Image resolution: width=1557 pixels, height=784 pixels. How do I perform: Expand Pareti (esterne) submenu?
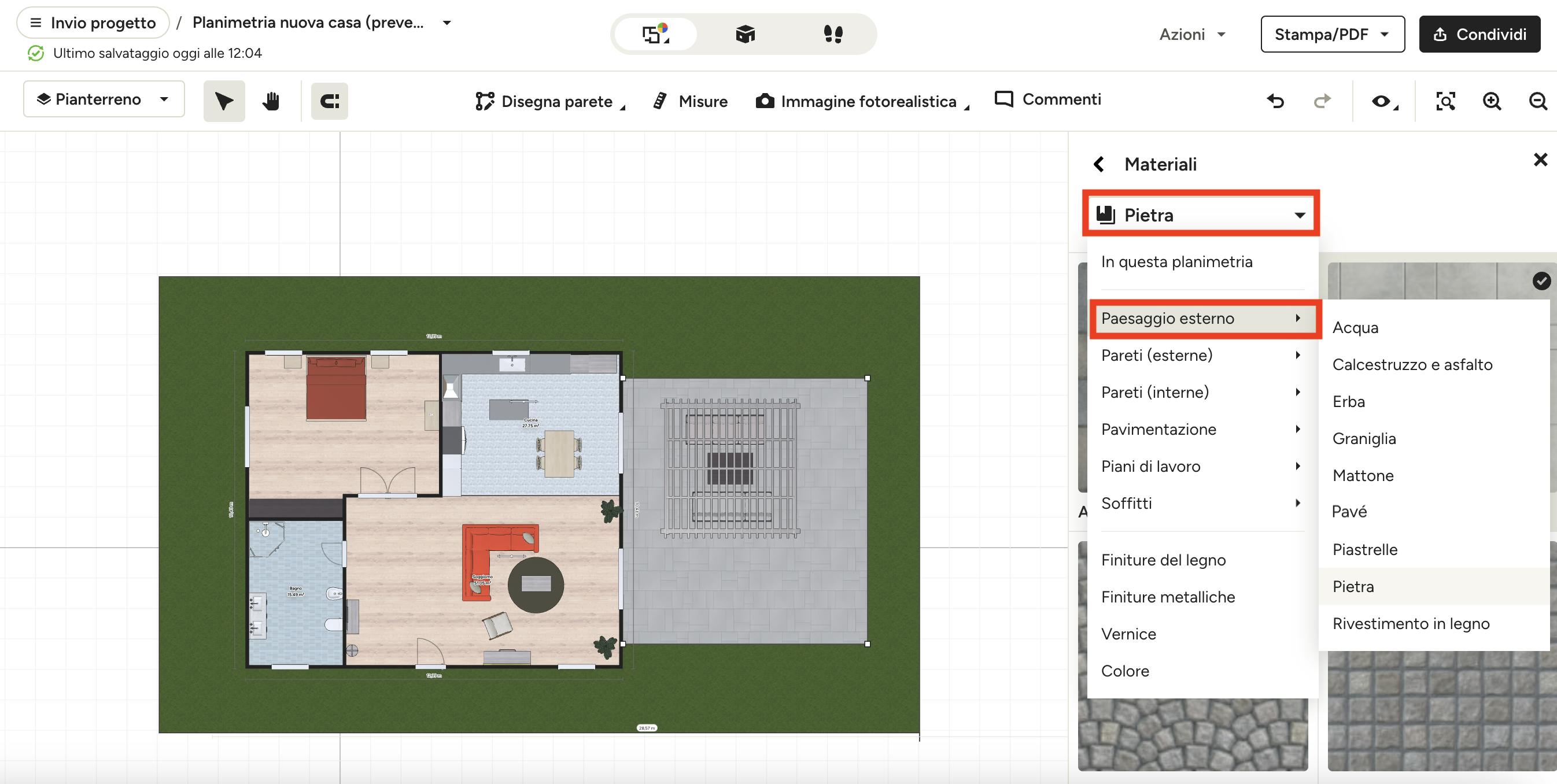[1202, 355]
